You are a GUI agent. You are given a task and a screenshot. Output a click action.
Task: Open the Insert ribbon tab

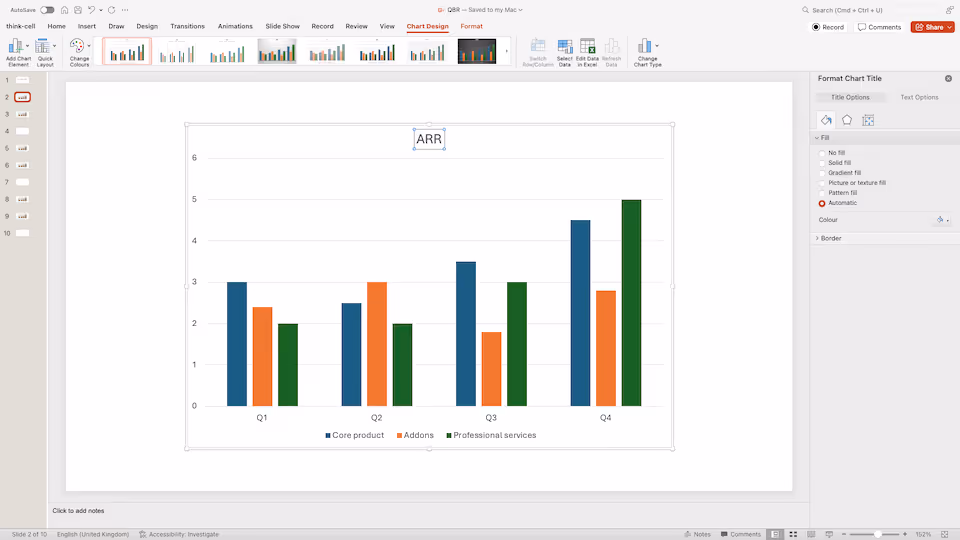tap(86, 26)
